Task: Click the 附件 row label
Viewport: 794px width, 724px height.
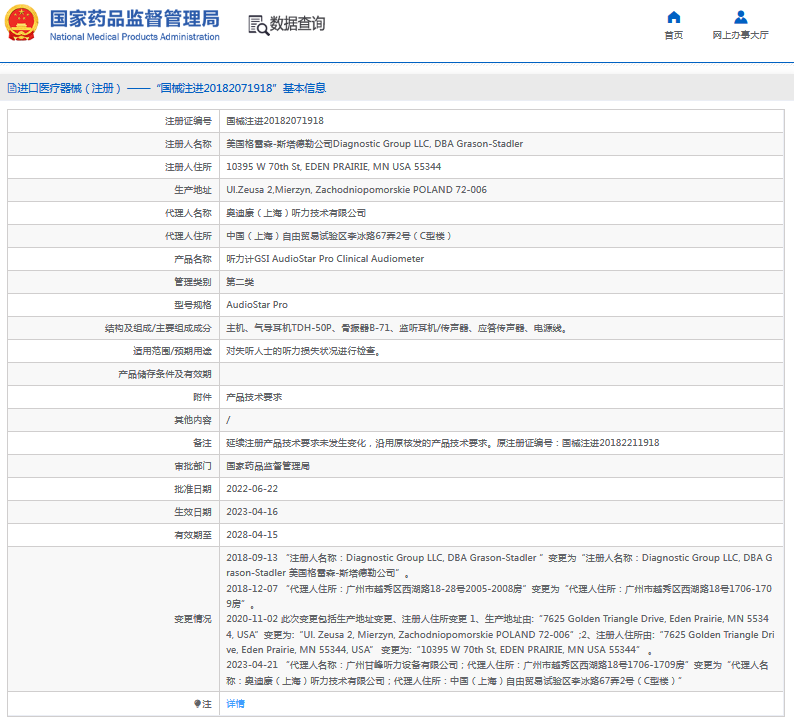Action: click(x=202, y=397)
